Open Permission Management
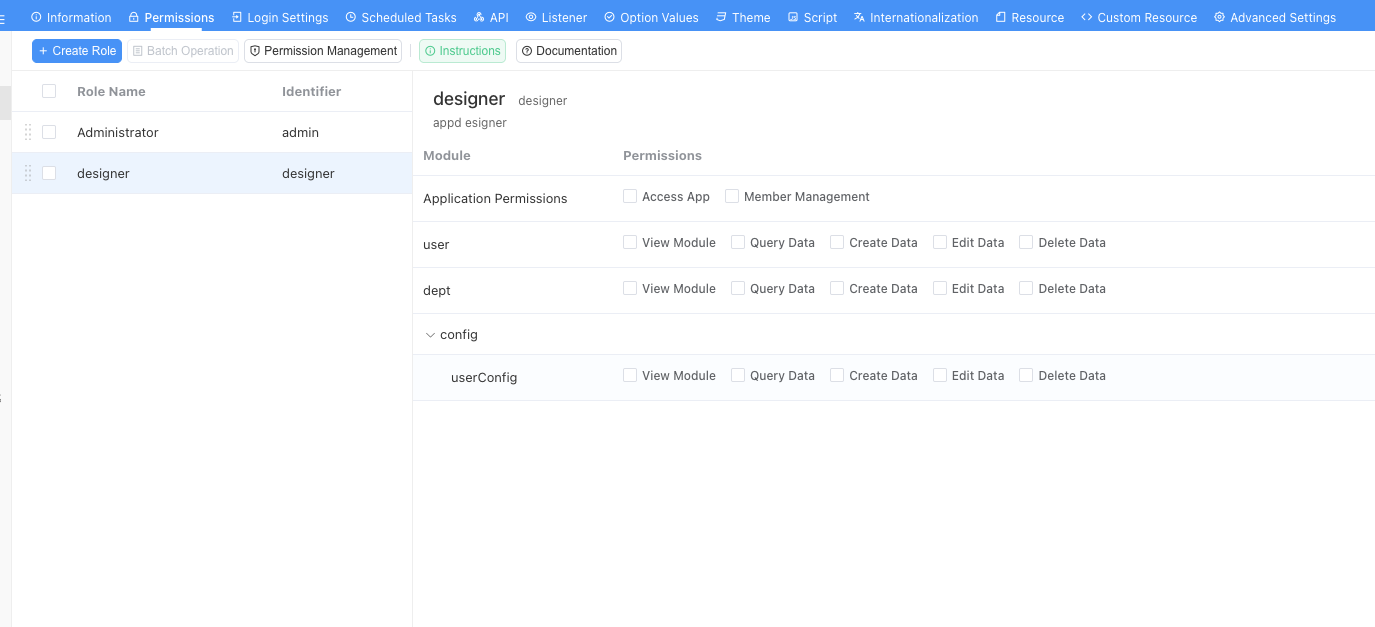Viewport: 1375px width, 627px height. click(323, 51)
